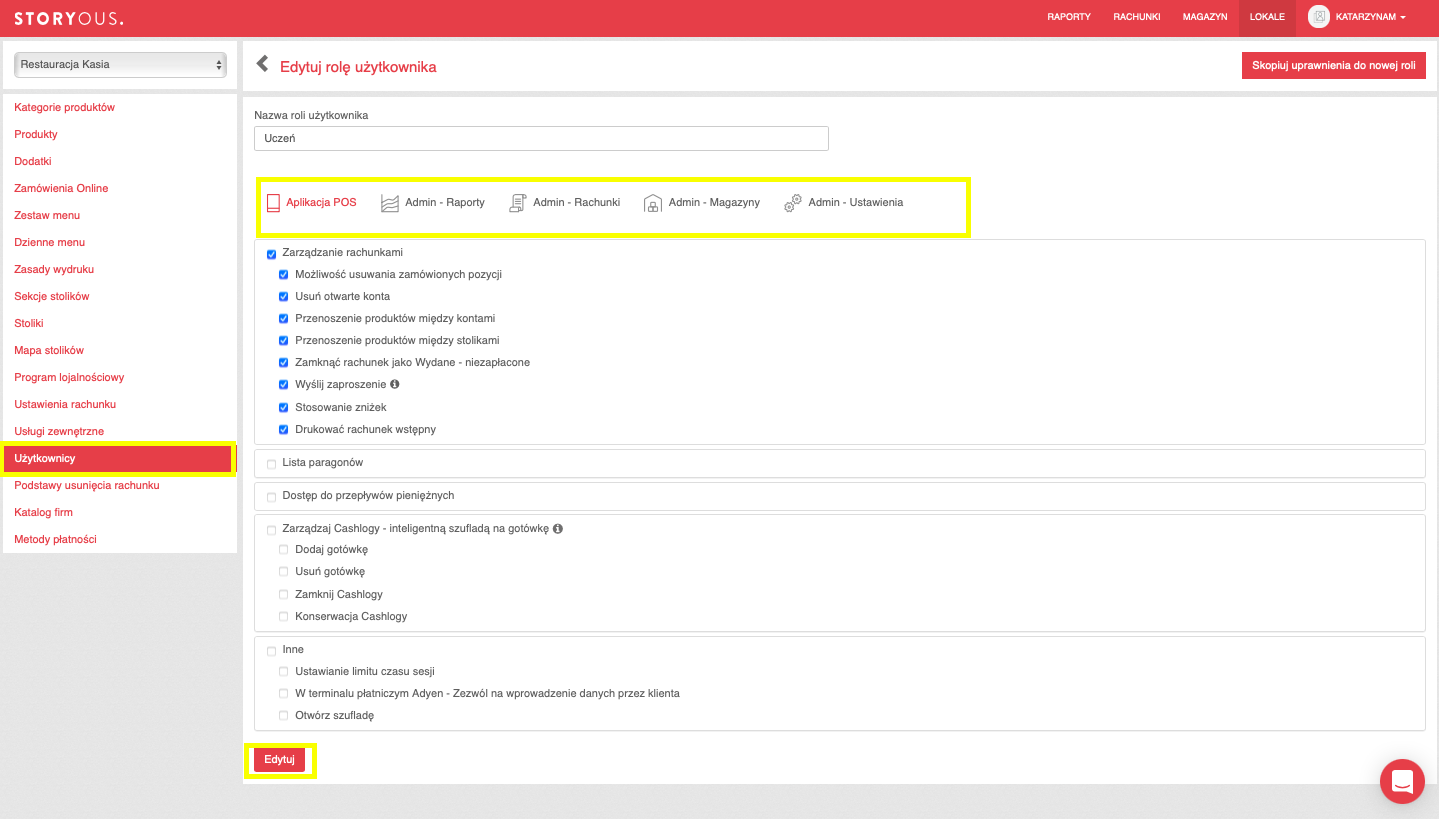Screen dimensions: 1439x819
Task: Open Mapa stolików in sidebar
Action: [49, 350]
